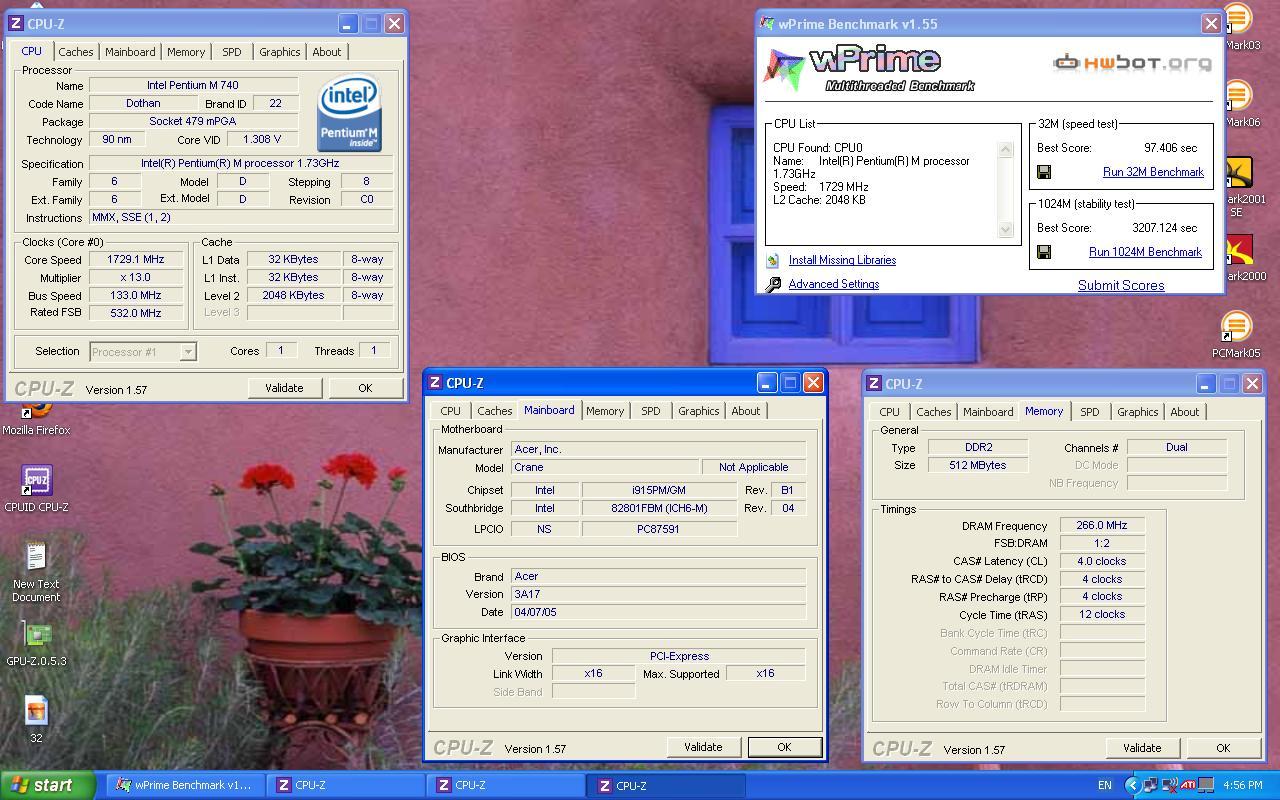The image size is (1280, 800).
Task: Click the memory Size value 512 MBytes
Action: [977, 465]
